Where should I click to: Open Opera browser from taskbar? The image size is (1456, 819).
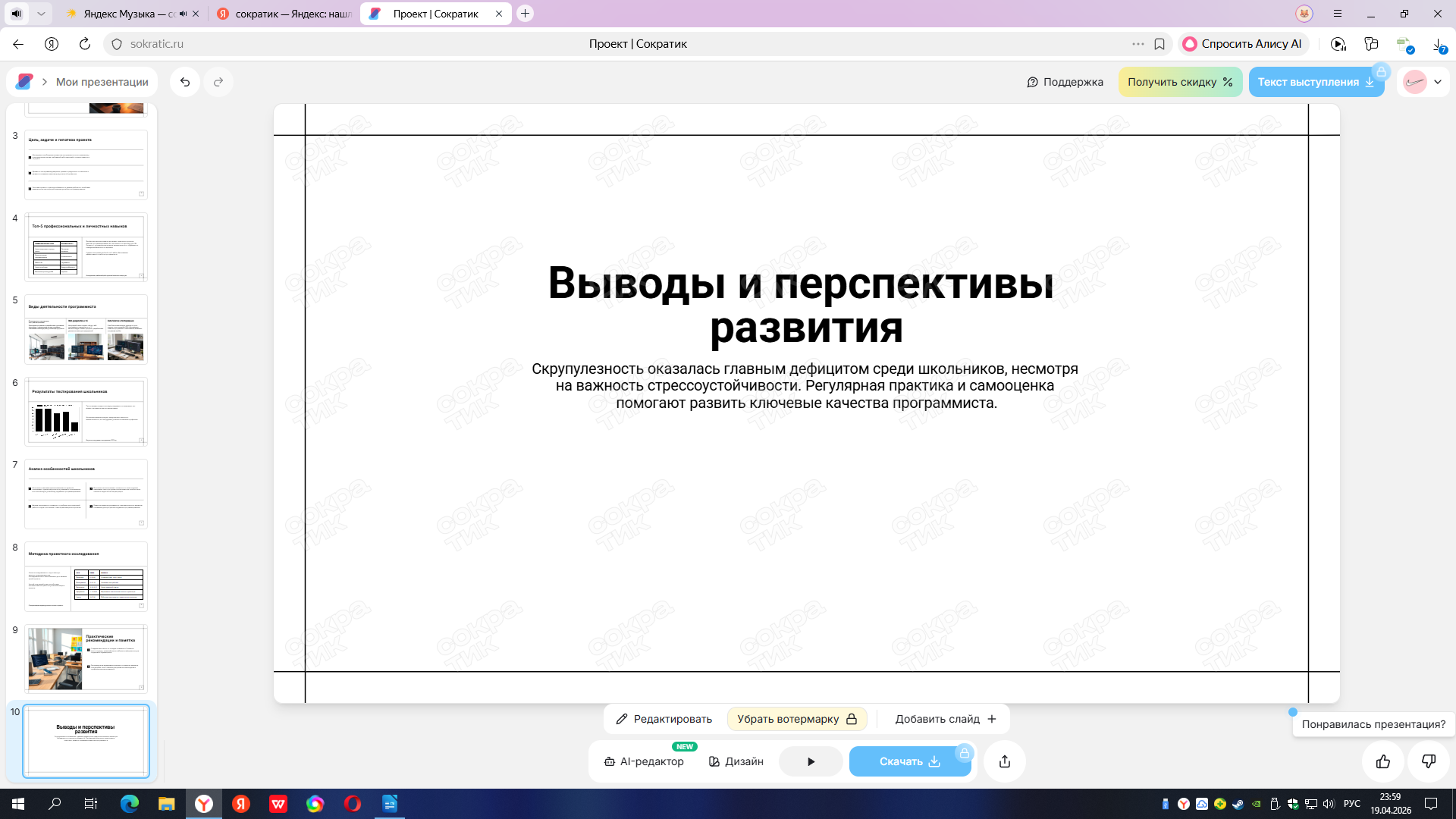(353, 804)
